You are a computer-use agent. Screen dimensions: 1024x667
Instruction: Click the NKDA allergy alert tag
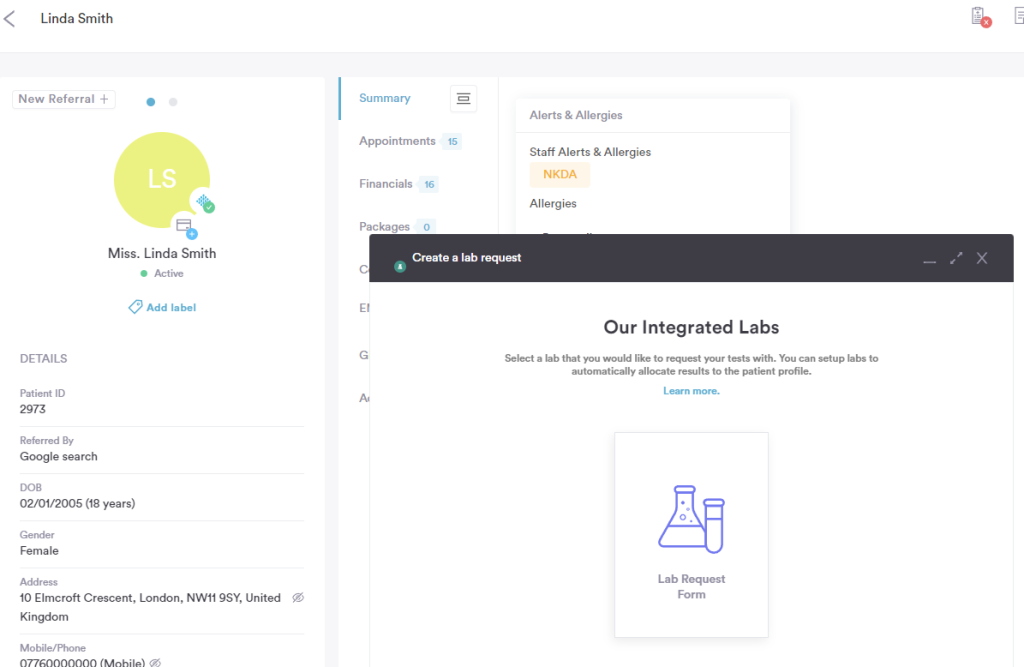[x=559, y=175]
